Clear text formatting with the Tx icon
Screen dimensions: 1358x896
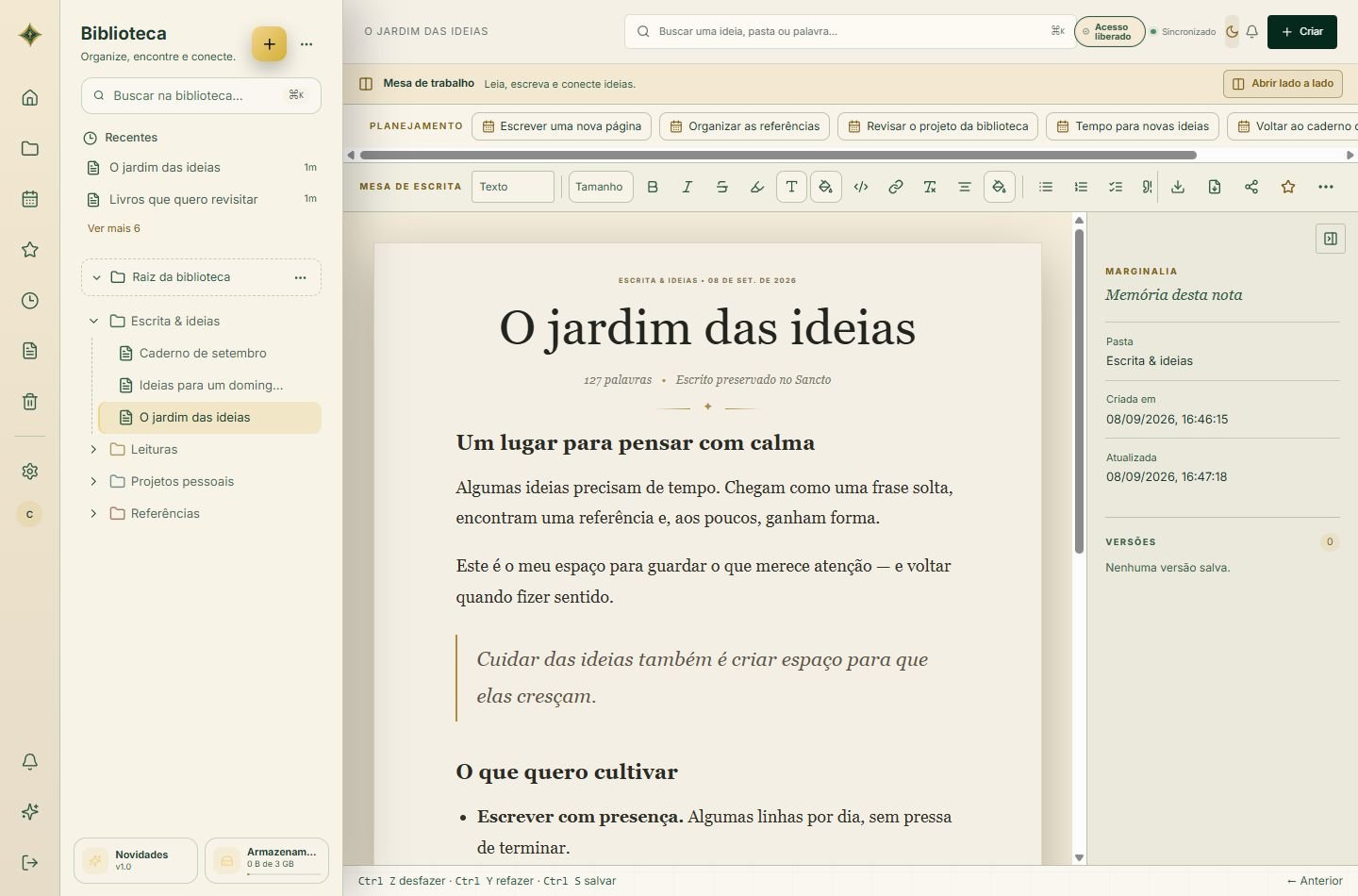tap(930, 187)
